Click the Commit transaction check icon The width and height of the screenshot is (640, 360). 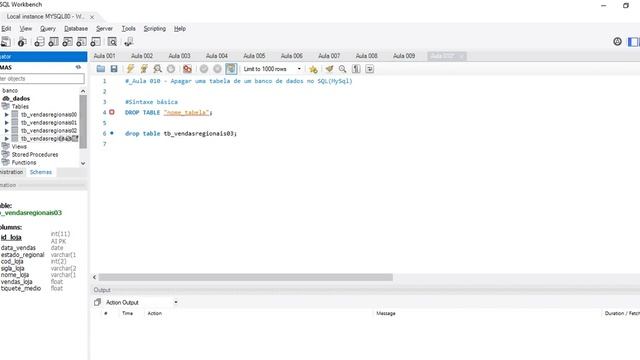pyautogui.click(x=204, y=69)
